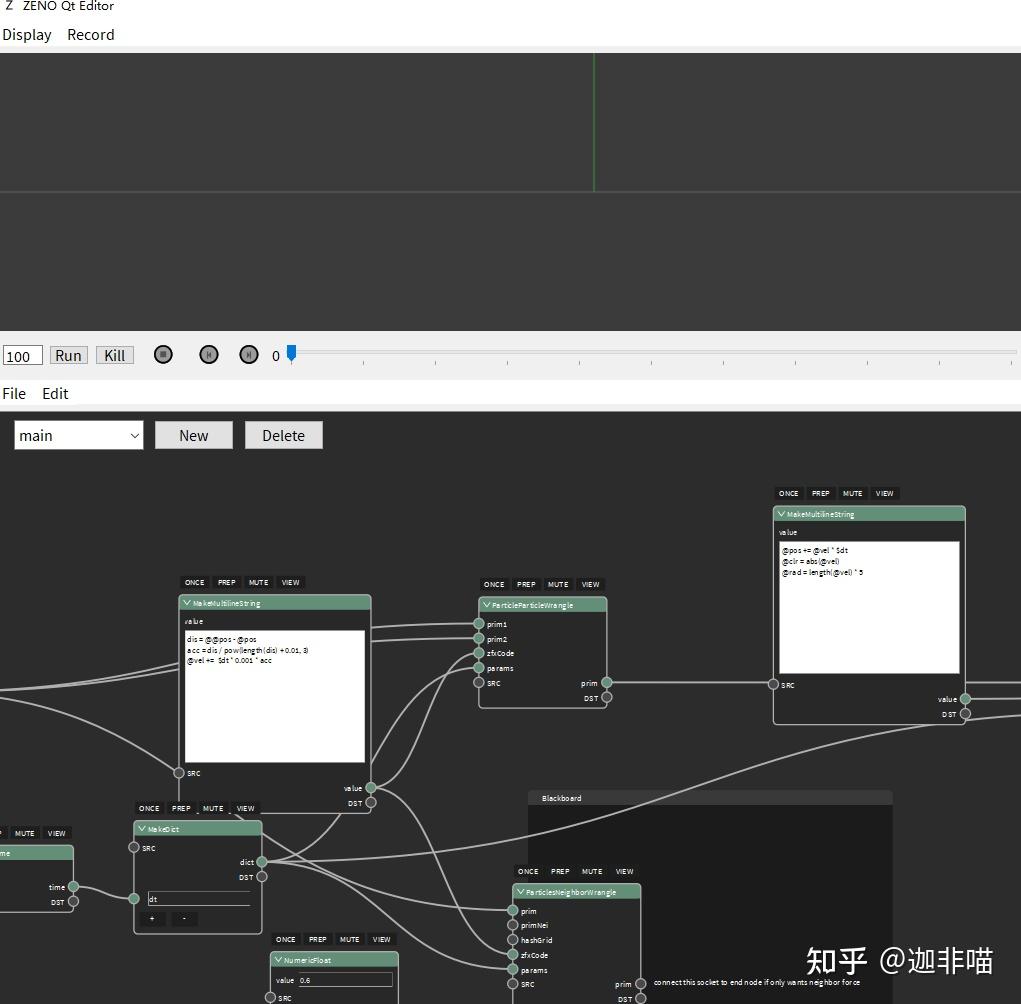The image size is (1021, 1004).
Task: Click the prim1 input socket on ParticleParticleWrangle
Action: coord(479,624)
